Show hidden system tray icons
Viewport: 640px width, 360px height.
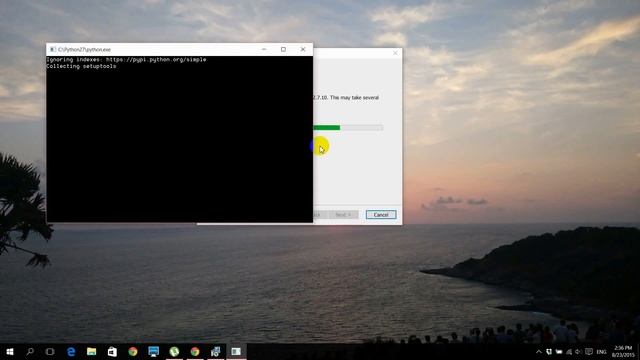pos(538,352)
